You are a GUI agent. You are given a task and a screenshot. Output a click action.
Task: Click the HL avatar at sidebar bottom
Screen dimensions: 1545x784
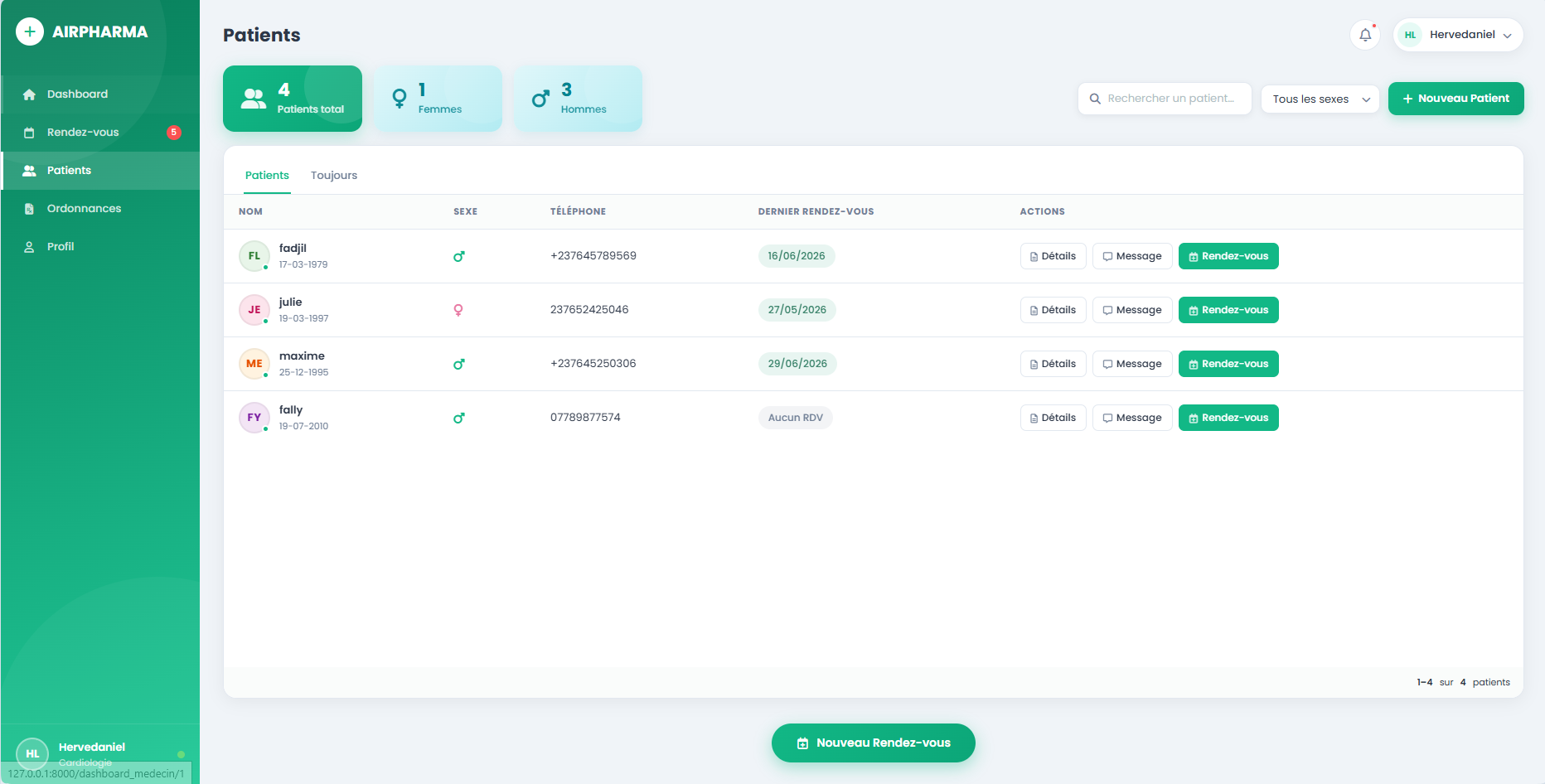(x=32, y=753)
